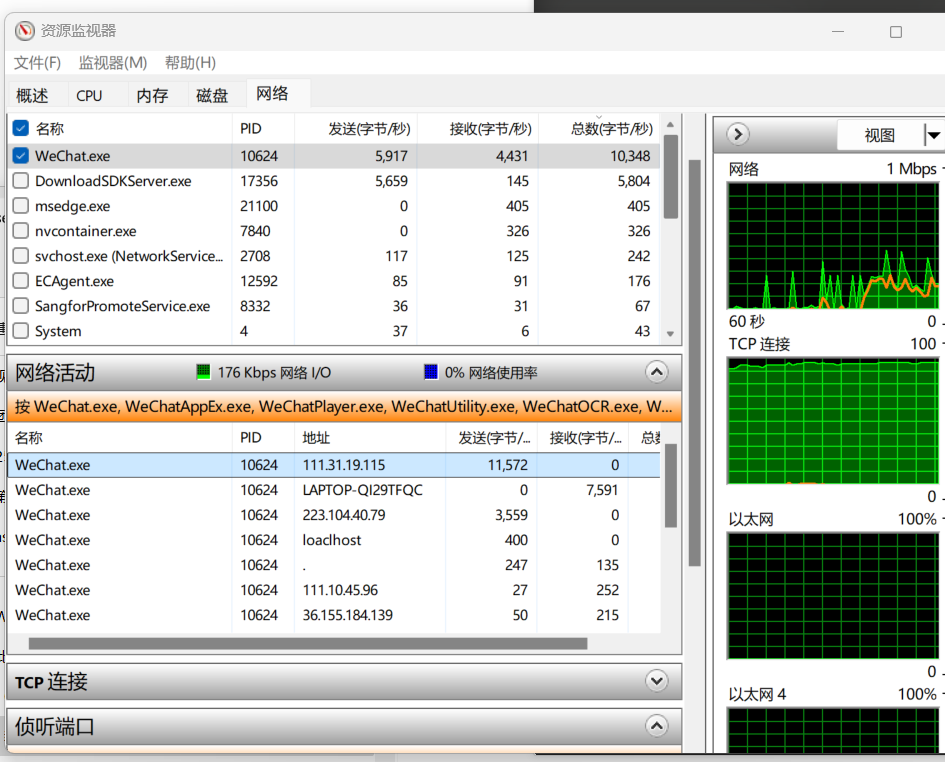Check the svchost.exe (NetworkService) checkbox

20,256
